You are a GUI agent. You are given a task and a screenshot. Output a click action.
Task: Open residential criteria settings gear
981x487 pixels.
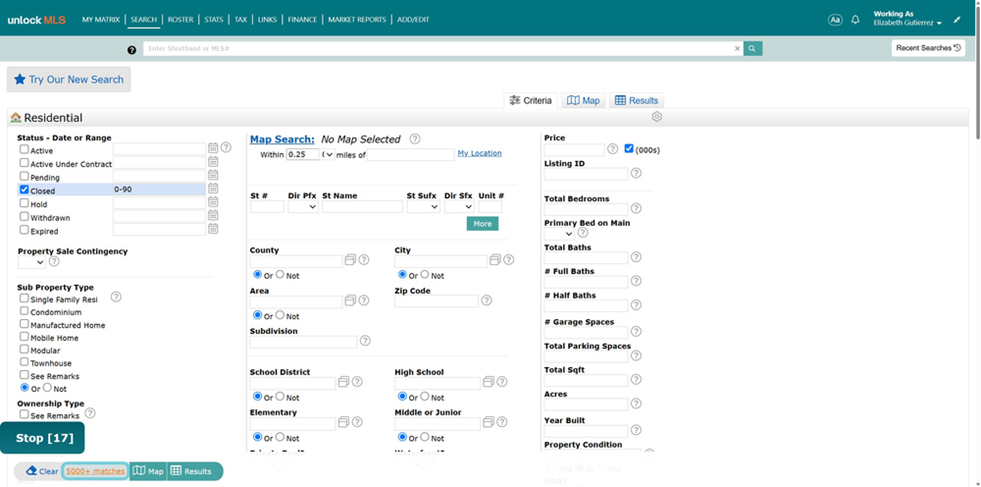[656, 117]
